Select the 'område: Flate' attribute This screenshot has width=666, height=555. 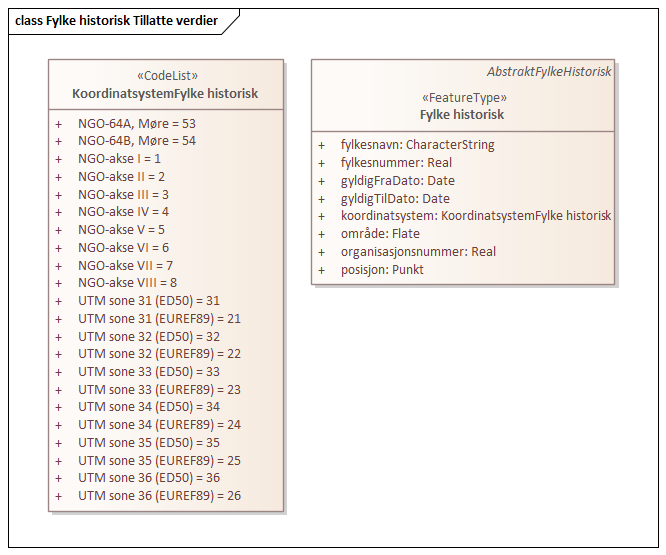(x=380, y=234)
